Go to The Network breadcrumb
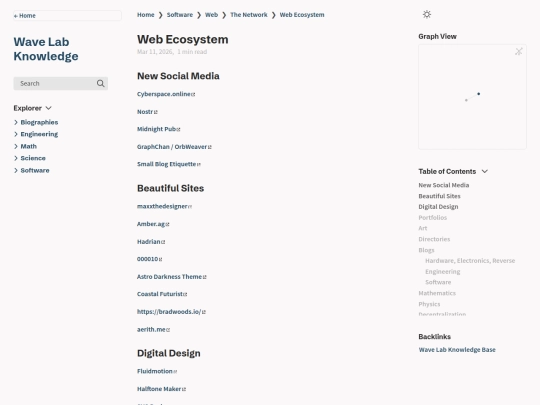 click(x=249, y=15)
